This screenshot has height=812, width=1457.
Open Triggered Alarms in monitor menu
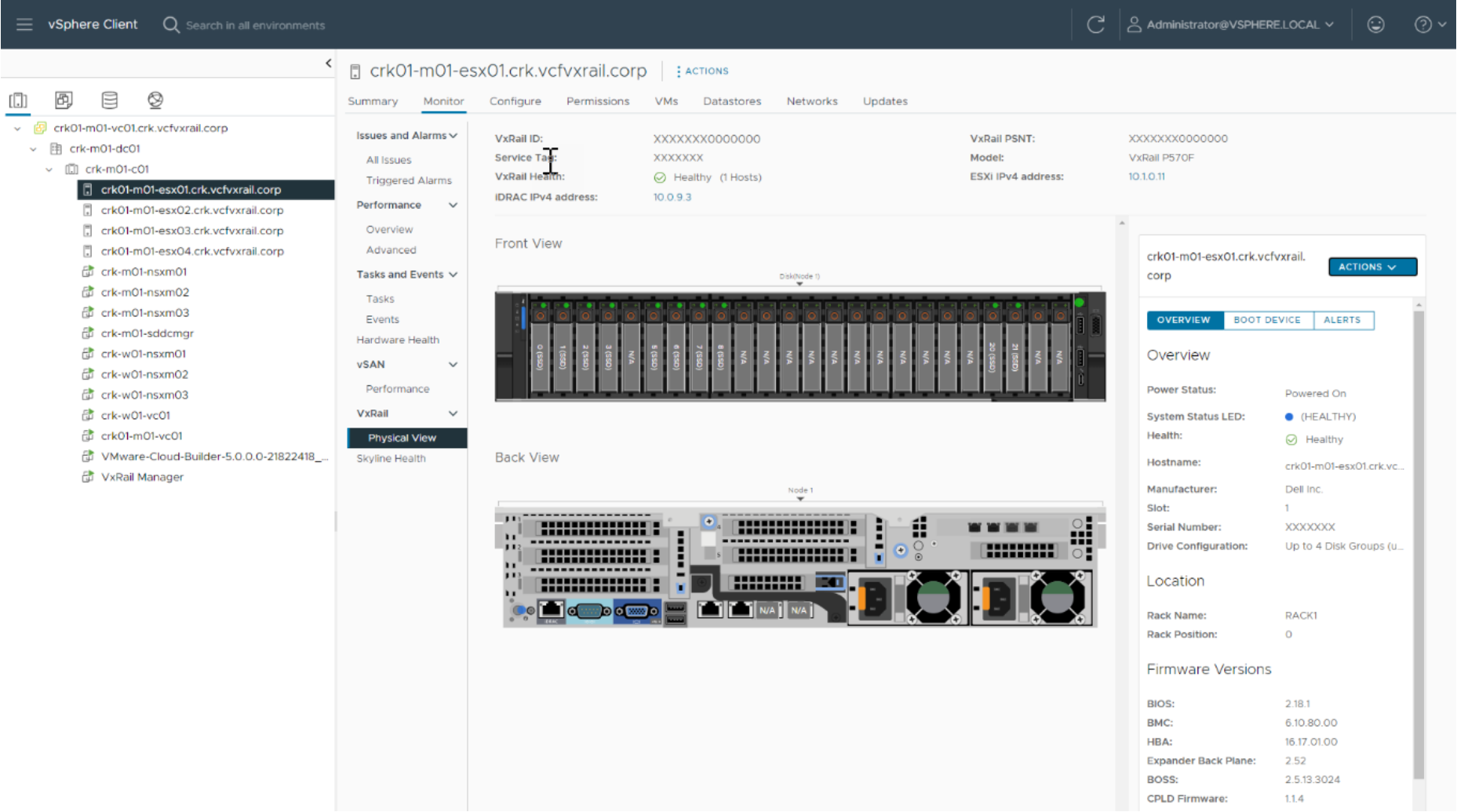pyautogui.click(x=409, y=180)
